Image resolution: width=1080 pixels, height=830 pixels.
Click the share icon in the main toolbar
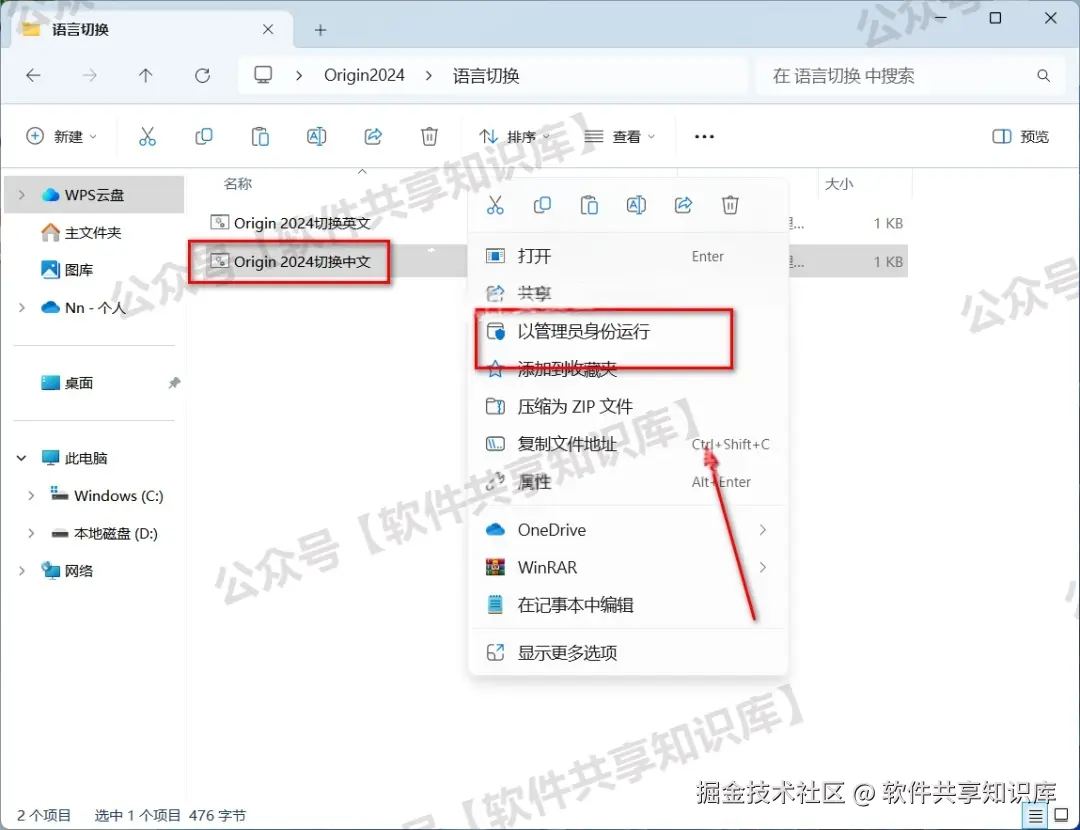tap(373, 136)
